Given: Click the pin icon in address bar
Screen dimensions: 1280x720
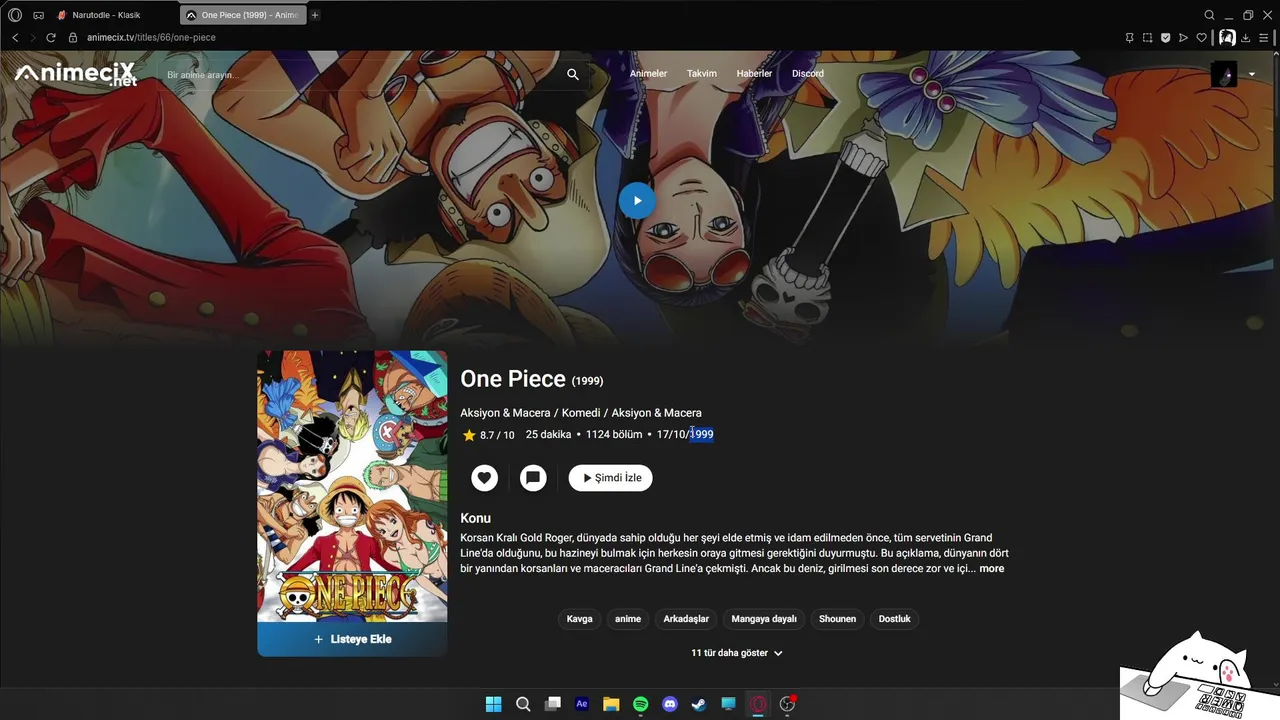Looking at the screenshot, I should [1129, 37].
